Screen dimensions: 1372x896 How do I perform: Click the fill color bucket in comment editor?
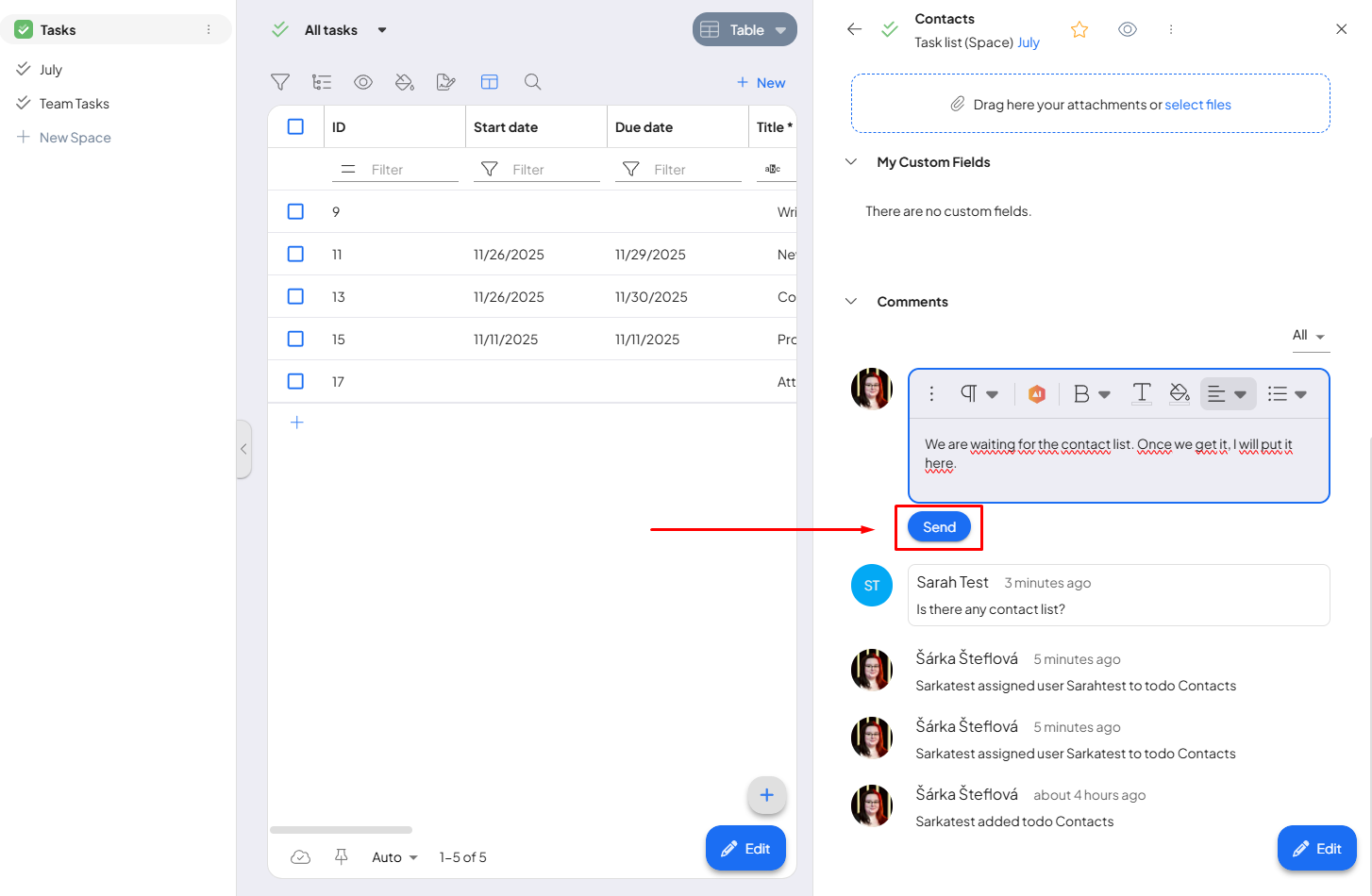point(1179,393)
